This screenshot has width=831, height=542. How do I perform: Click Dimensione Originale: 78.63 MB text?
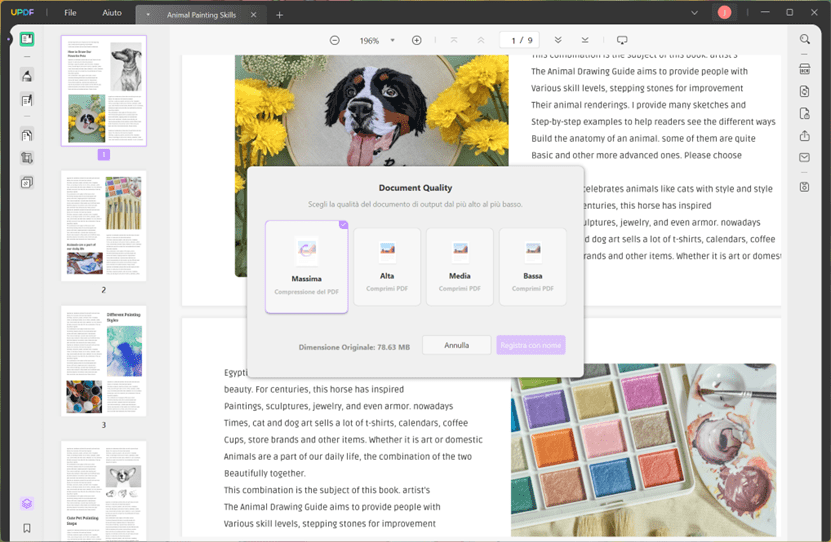354,348
